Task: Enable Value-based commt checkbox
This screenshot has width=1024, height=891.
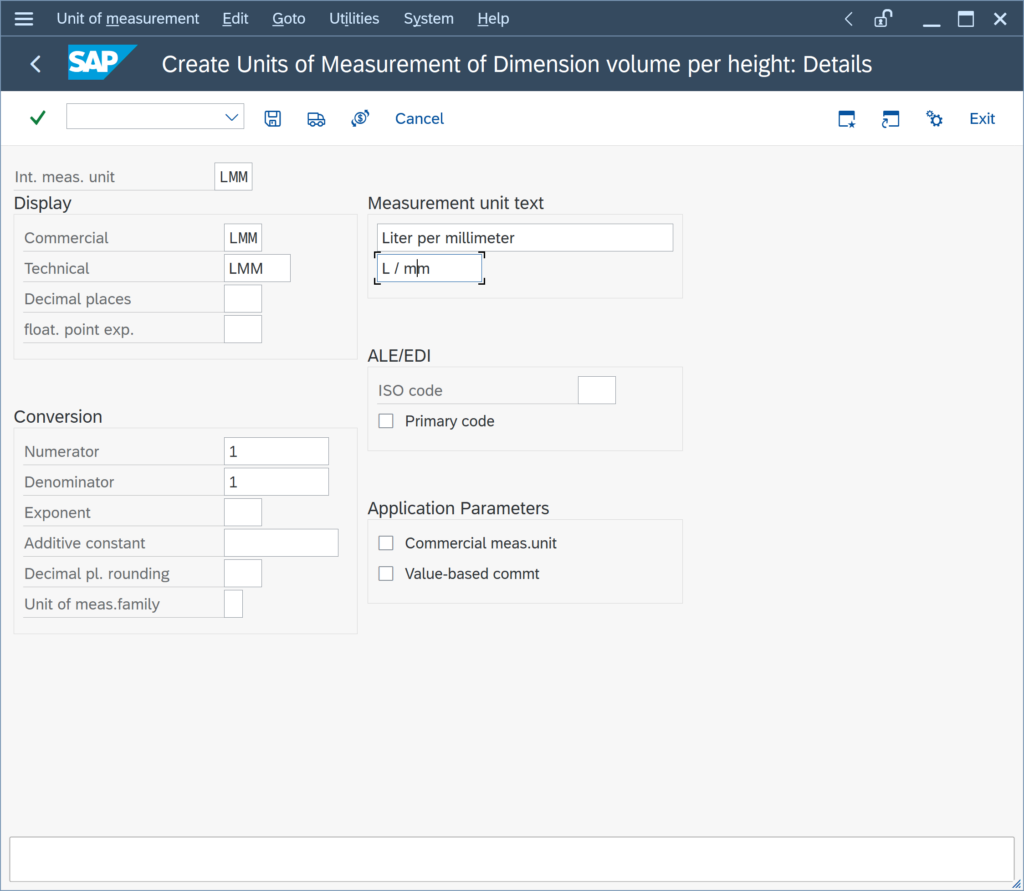Action: [x=386, y=574]
